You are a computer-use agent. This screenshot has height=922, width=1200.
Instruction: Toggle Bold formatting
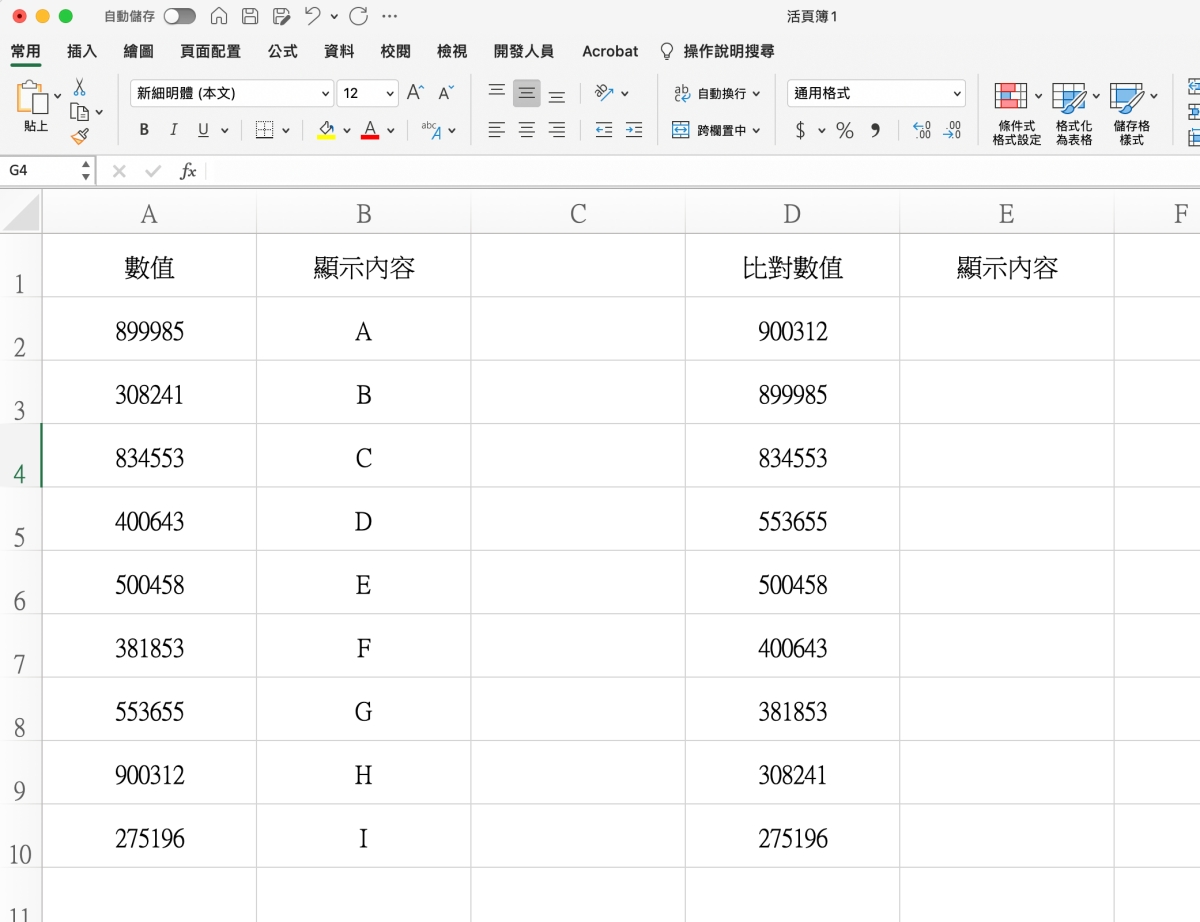[x=144, y=130]
